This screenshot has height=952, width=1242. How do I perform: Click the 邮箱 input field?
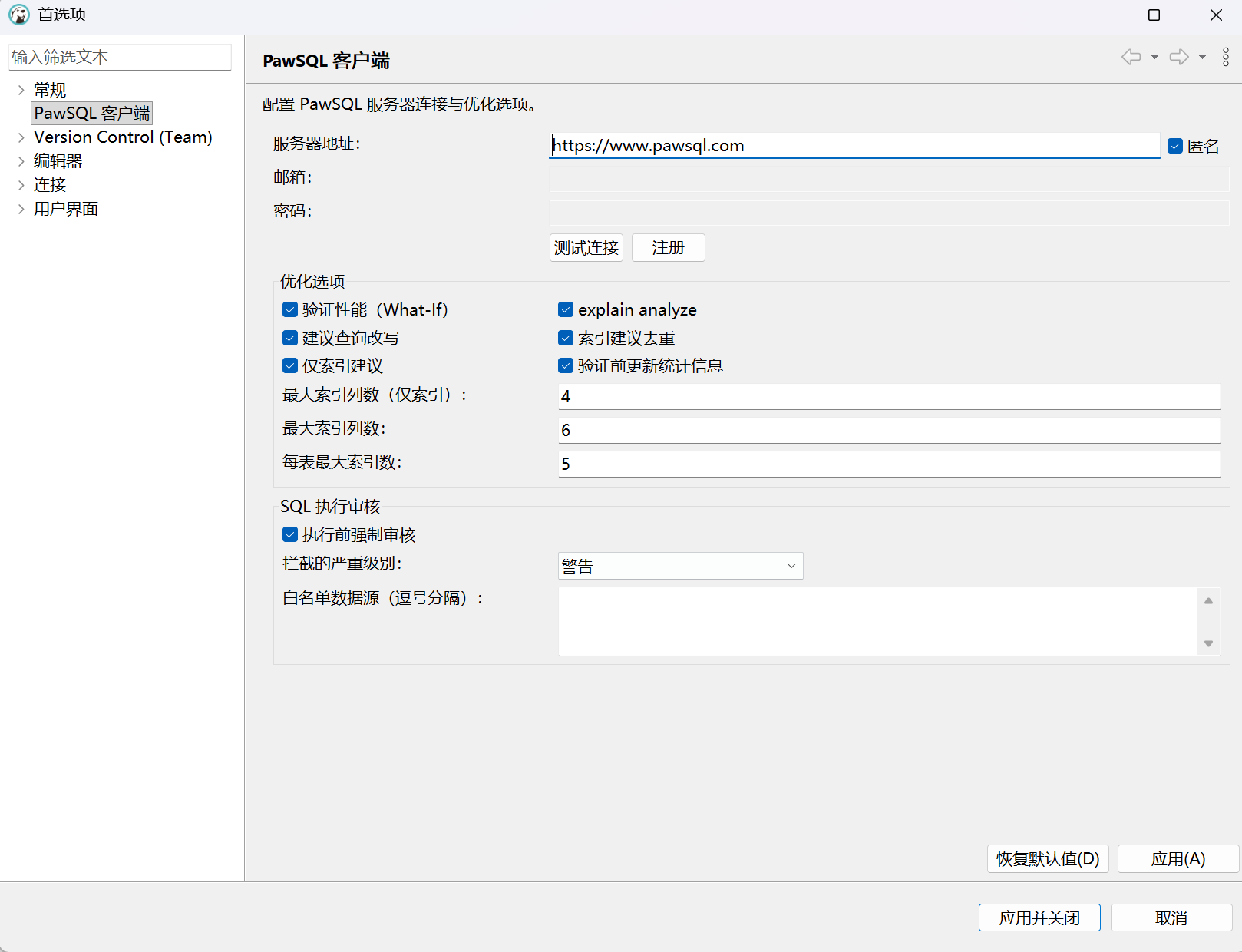tap(889, 179)
